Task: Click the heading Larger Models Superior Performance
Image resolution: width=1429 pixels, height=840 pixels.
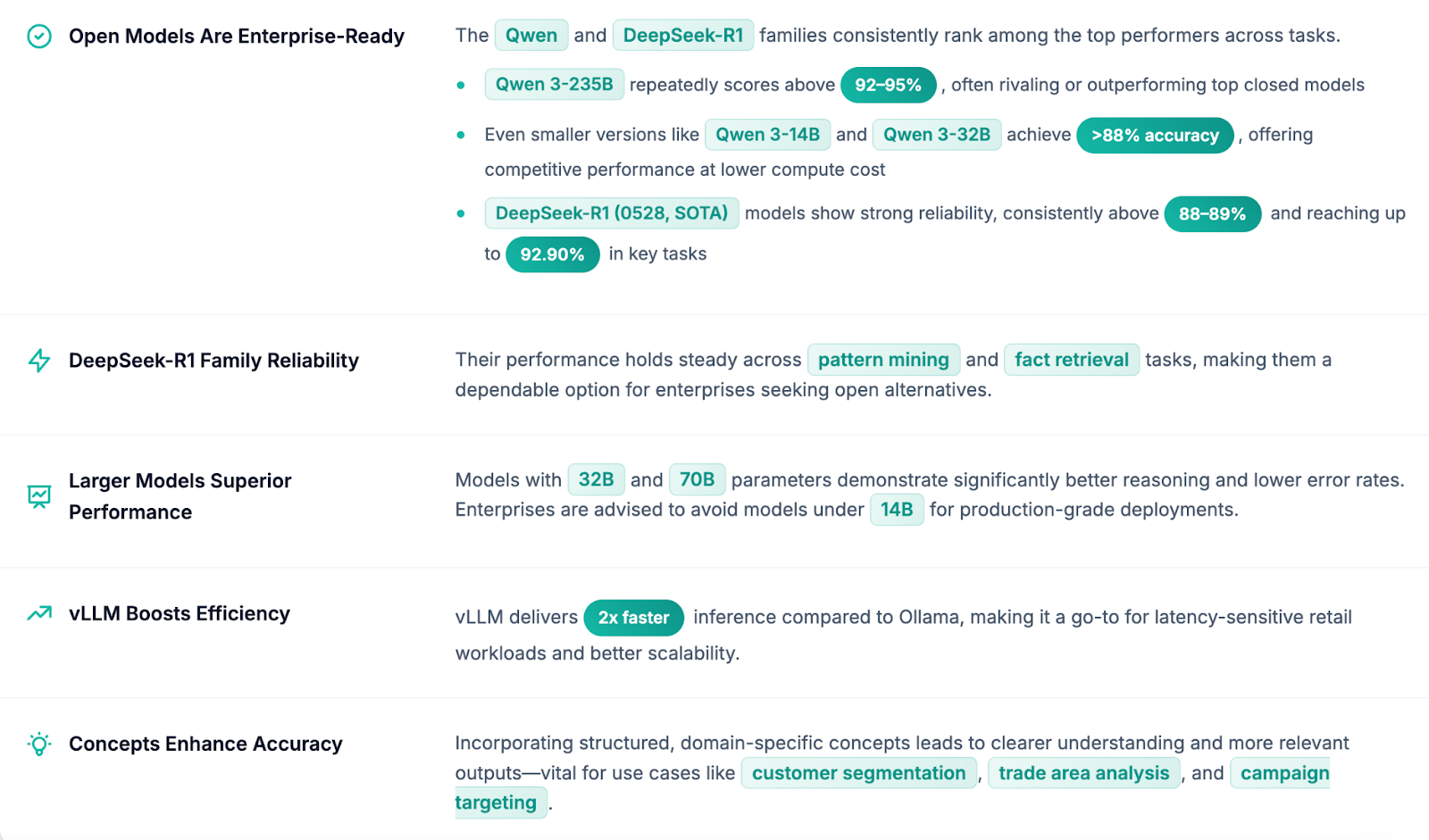Action: tap(180, 496)
